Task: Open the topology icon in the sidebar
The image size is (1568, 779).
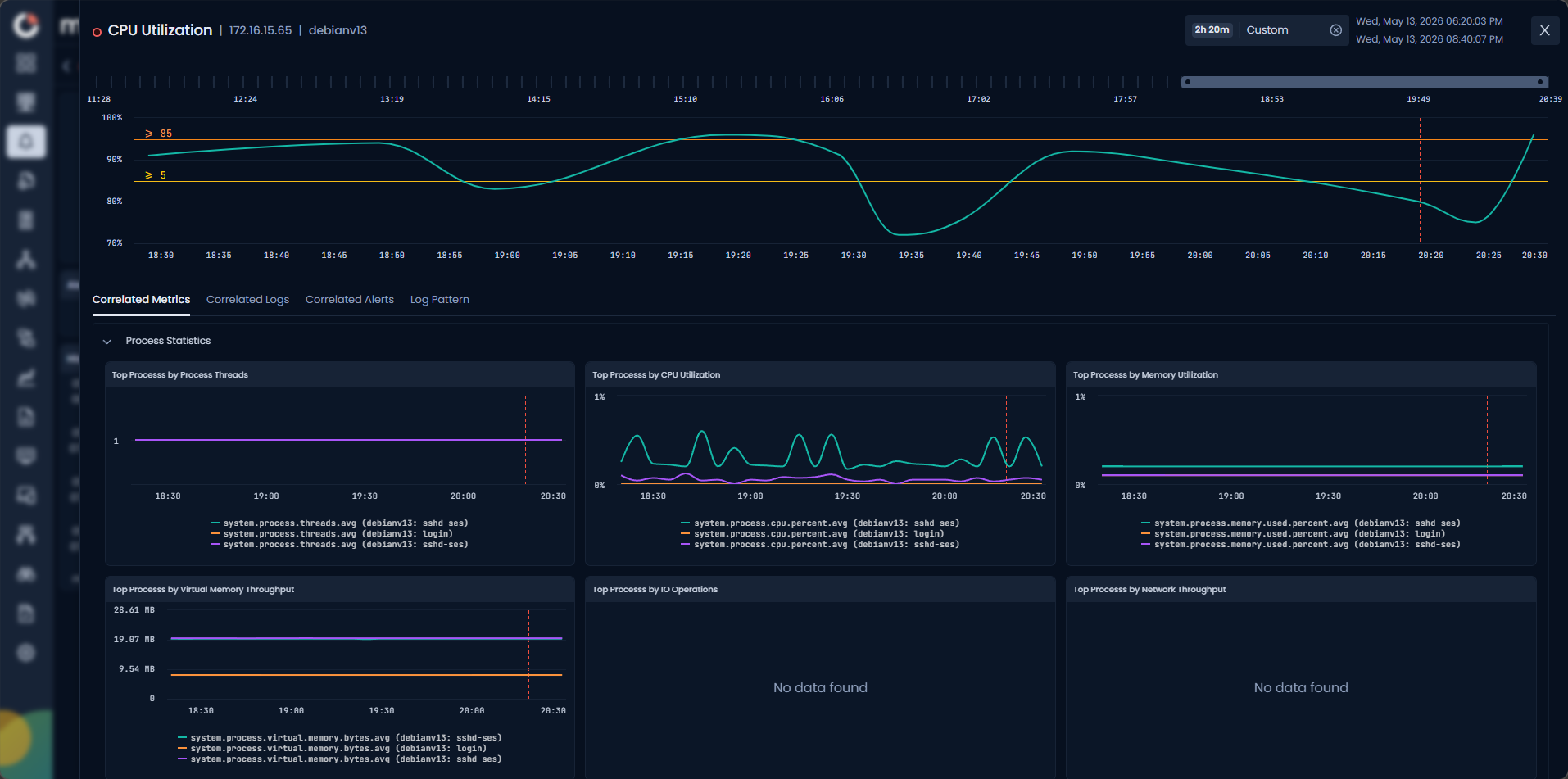Action: pos(26,260)
